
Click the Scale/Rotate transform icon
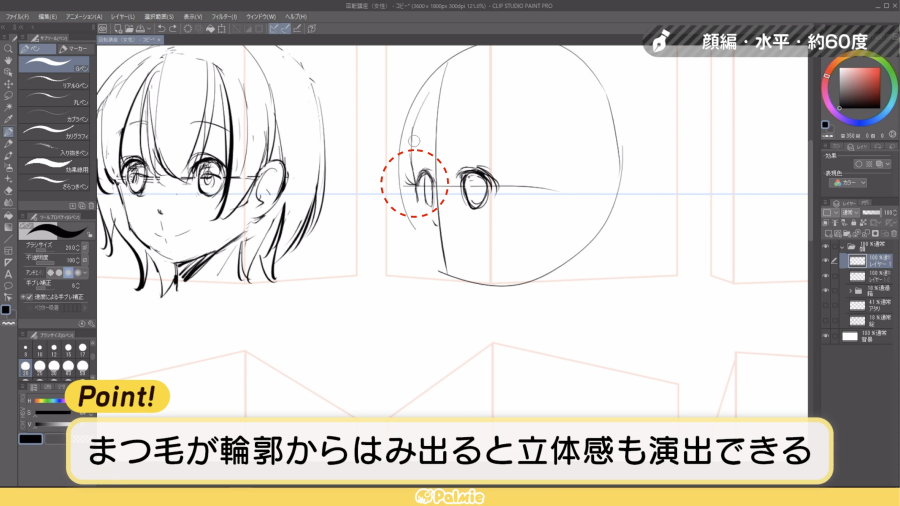222,28
